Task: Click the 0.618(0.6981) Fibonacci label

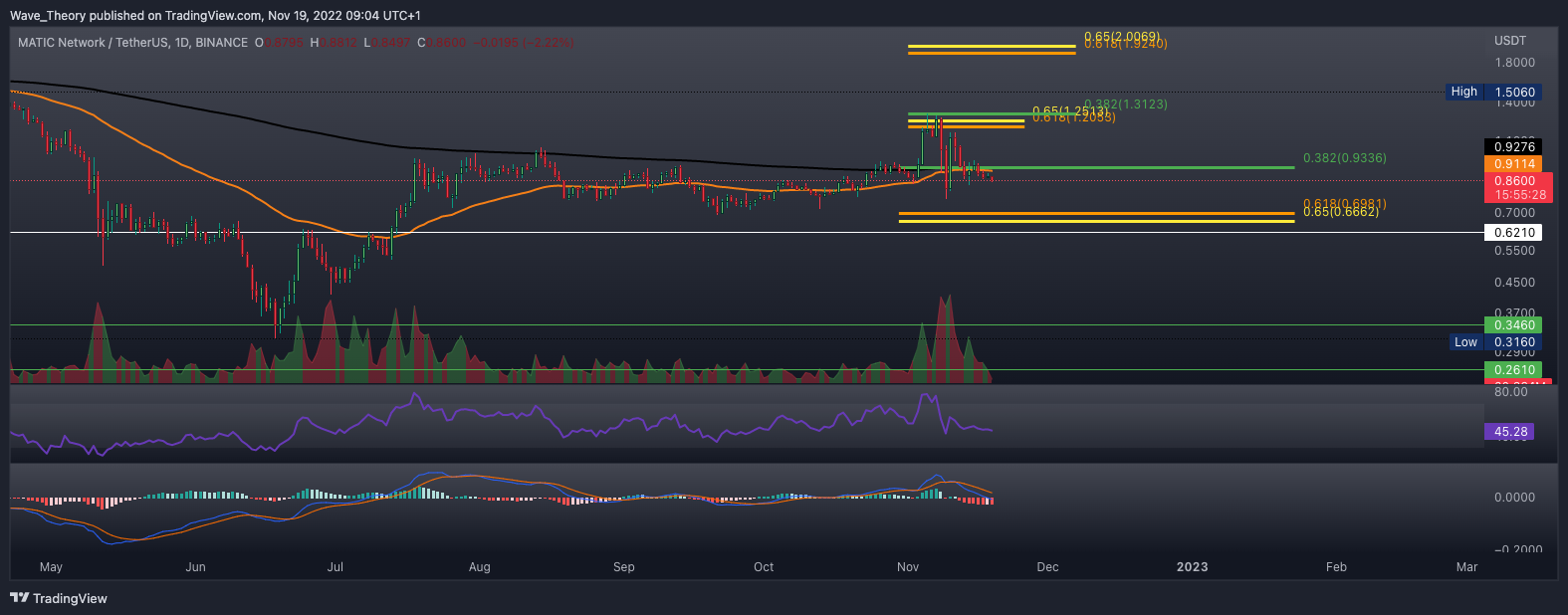Action: point(1344,203)
